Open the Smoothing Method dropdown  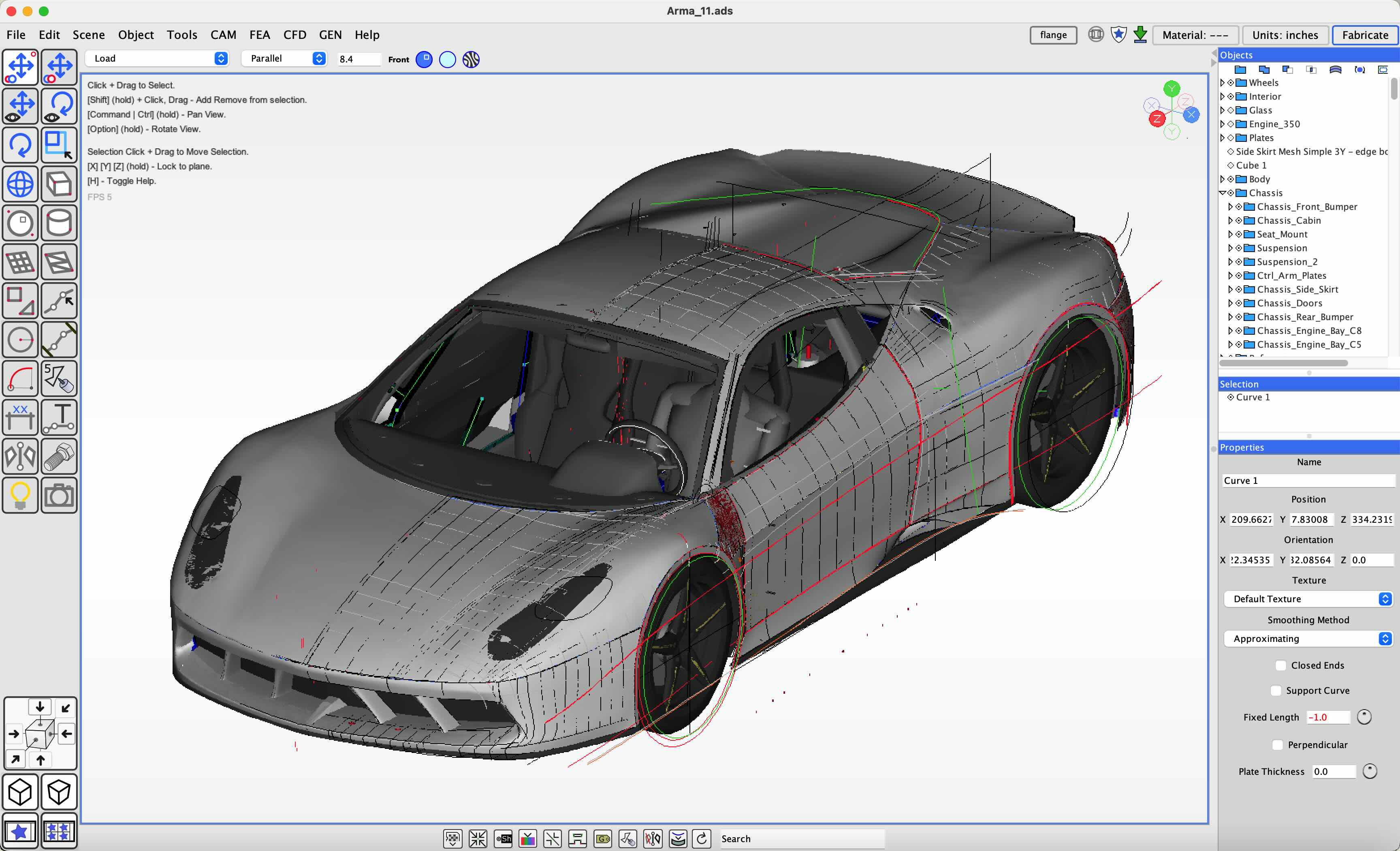click(1308, 638)
